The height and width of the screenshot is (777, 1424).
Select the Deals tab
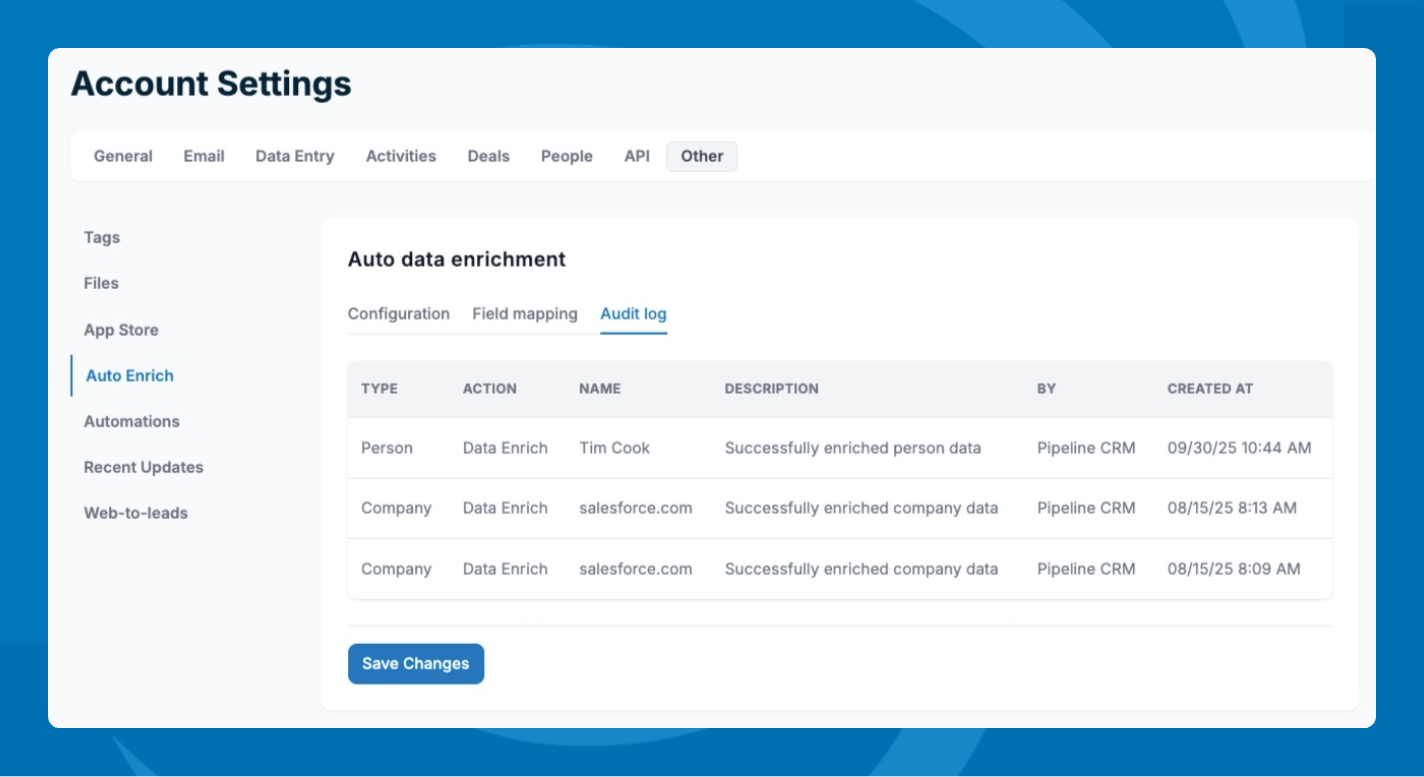click(x=488, y=156)
